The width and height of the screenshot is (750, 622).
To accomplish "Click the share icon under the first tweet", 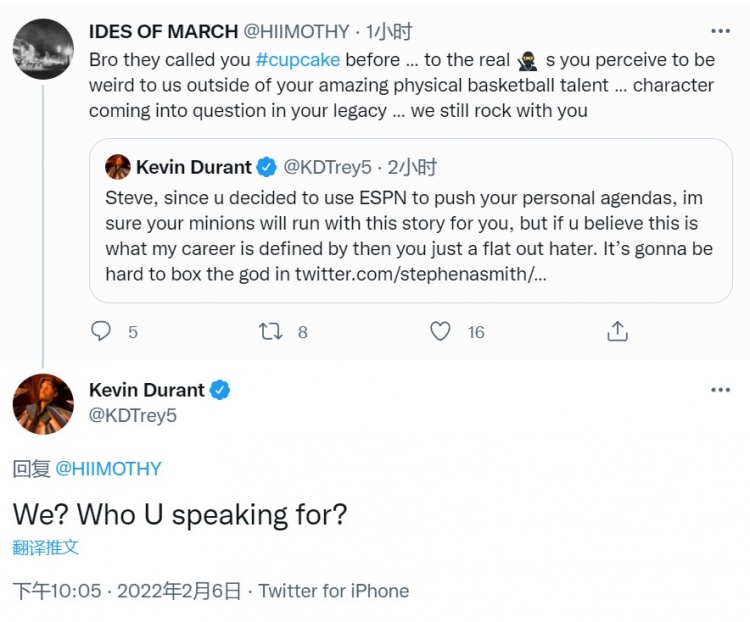I will (618, 331).
